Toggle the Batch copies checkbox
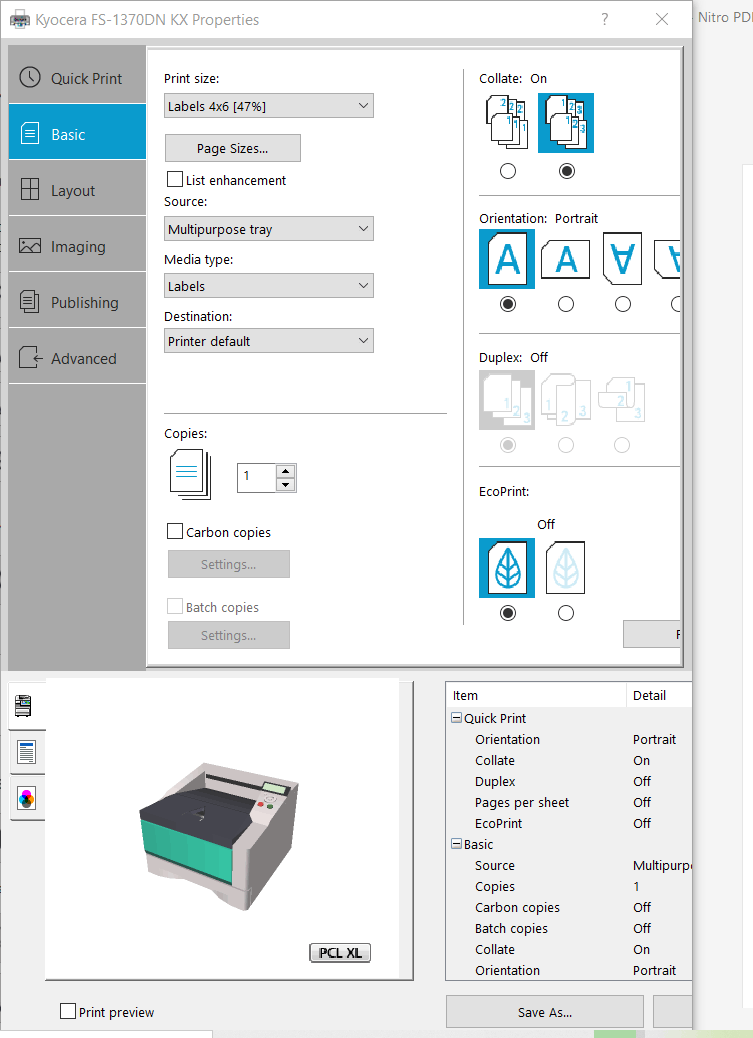 175,606
